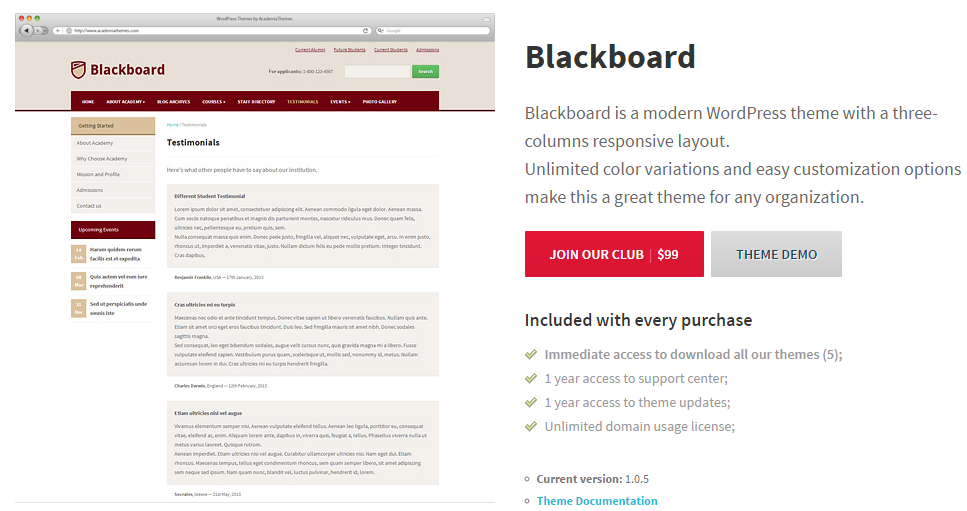
Task: Click the checkmark beside Unlimited domain usage
Action: (531, 427)
